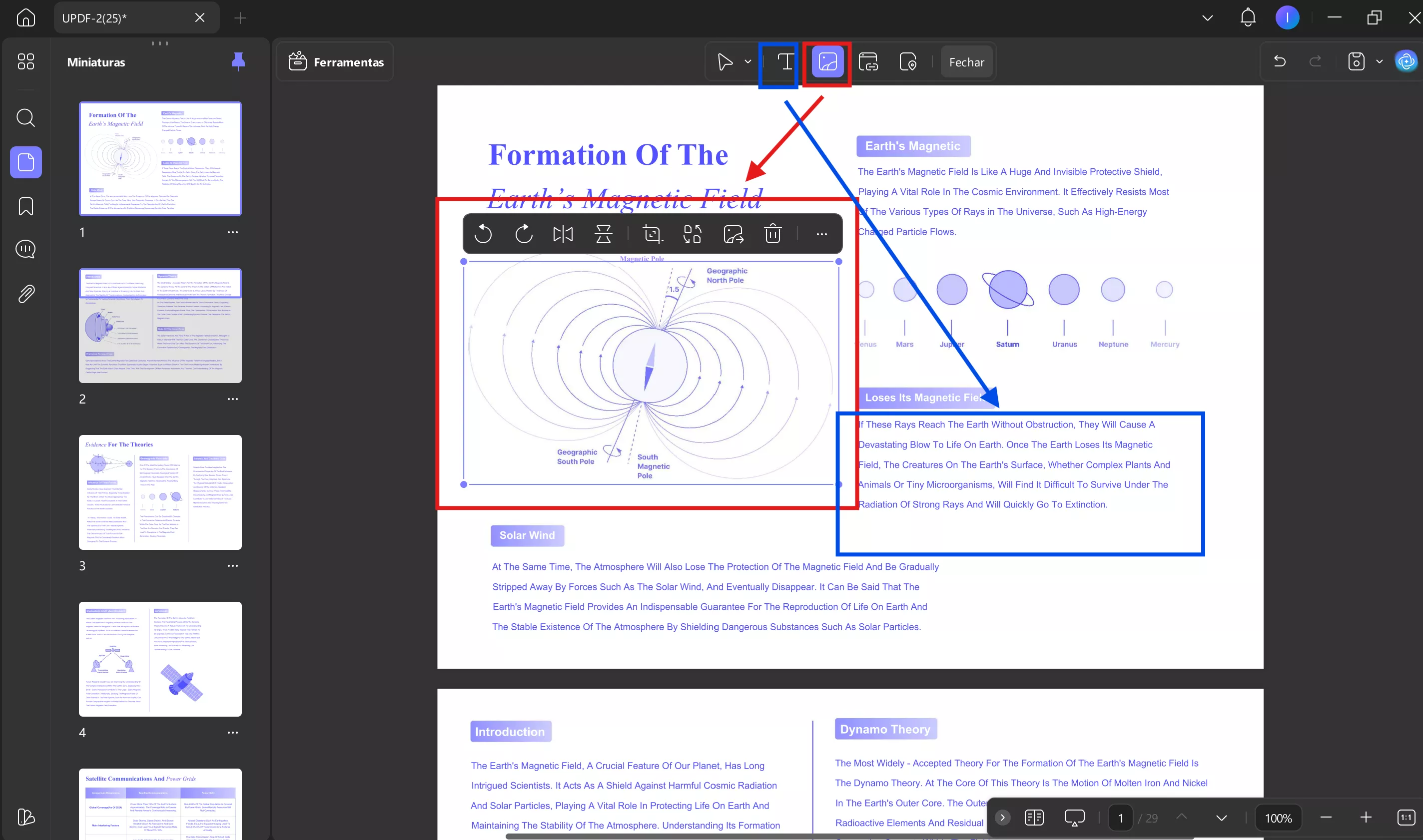This screenshot has height=840, width=1423.
Task: Select page 4 thumbnail
Action: click(160, 659)
